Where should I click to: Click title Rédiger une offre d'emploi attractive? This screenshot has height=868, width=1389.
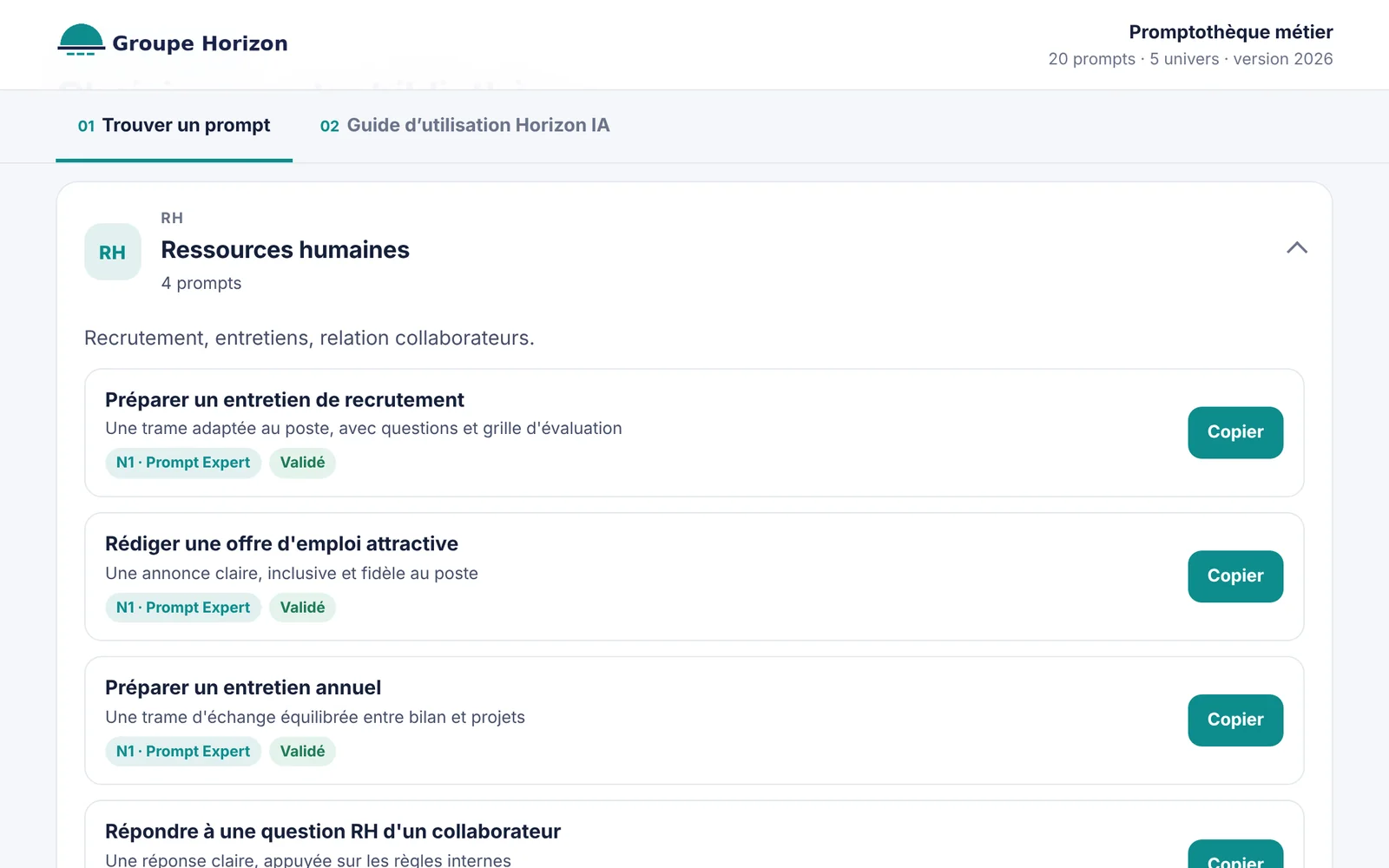[281, 544]
